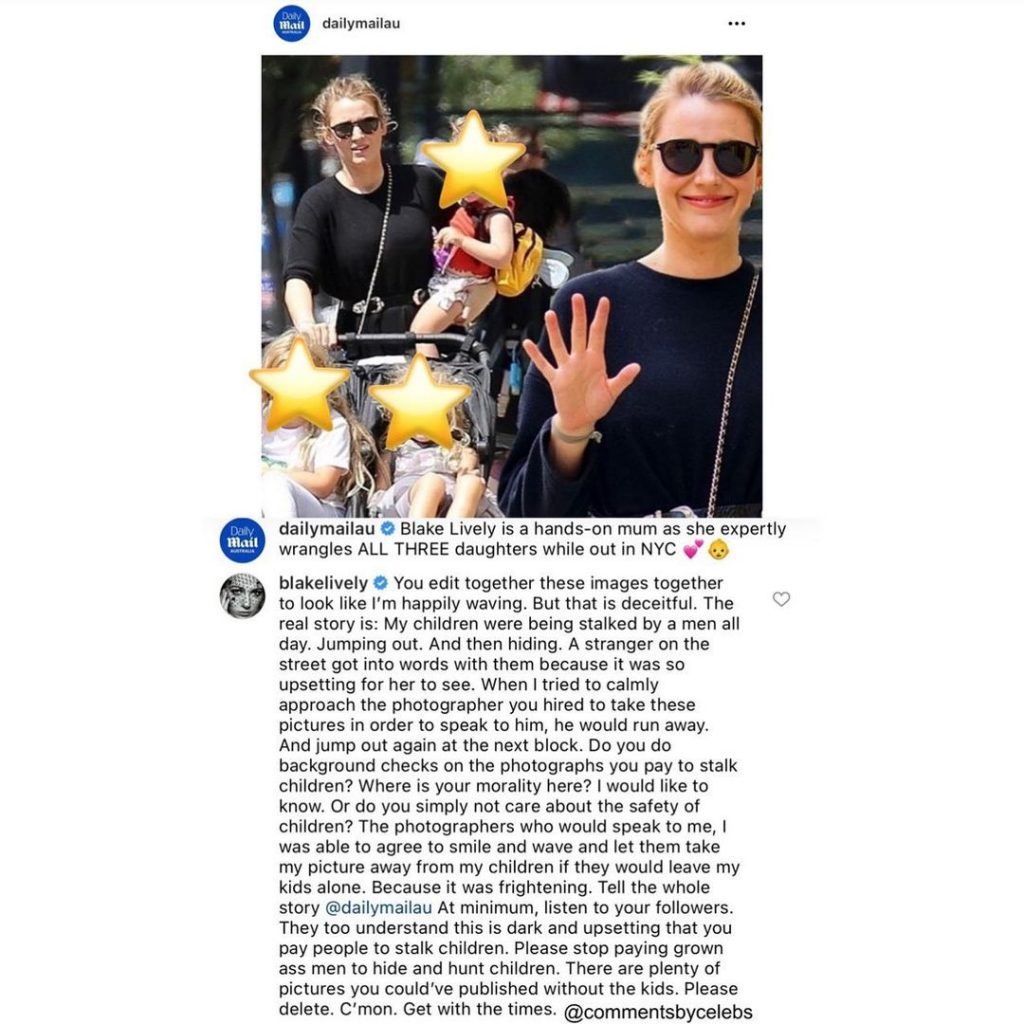Open the blakelively username in the comment

(x=323, y=583)
